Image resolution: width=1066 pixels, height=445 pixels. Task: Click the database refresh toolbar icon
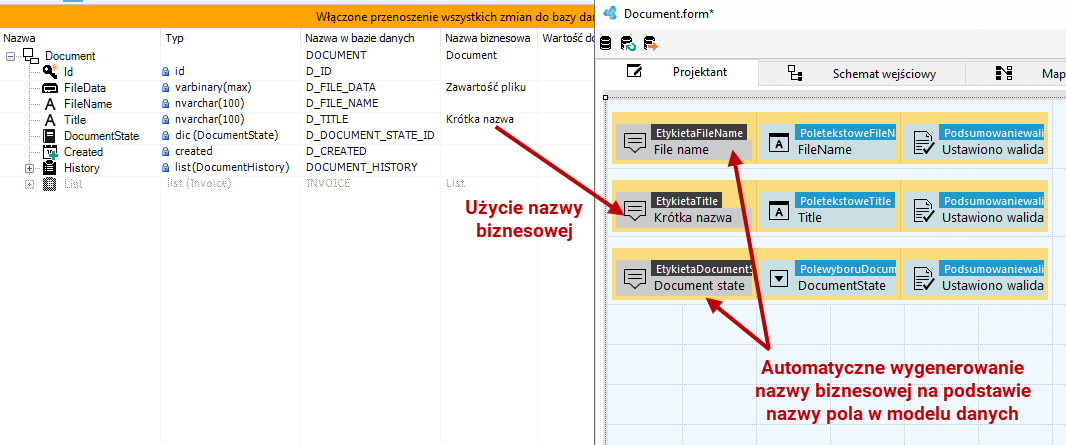pos(628,44)
